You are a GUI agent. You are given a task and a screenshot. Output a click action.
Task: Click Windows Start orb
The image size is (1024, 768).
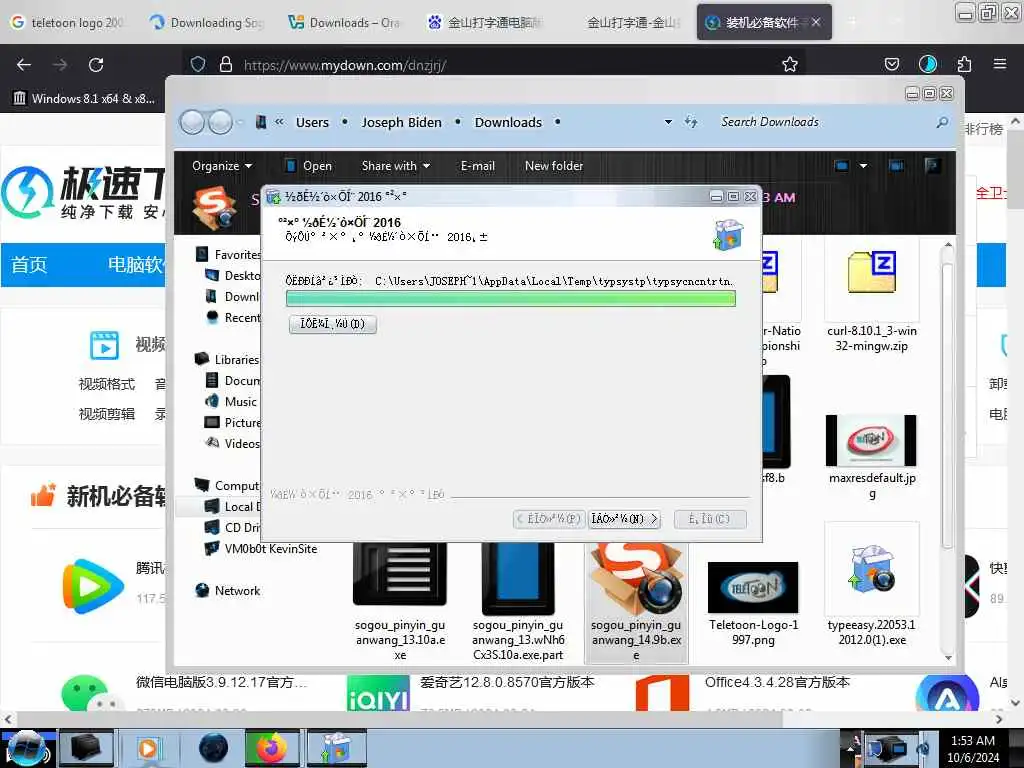click(27, 748)
